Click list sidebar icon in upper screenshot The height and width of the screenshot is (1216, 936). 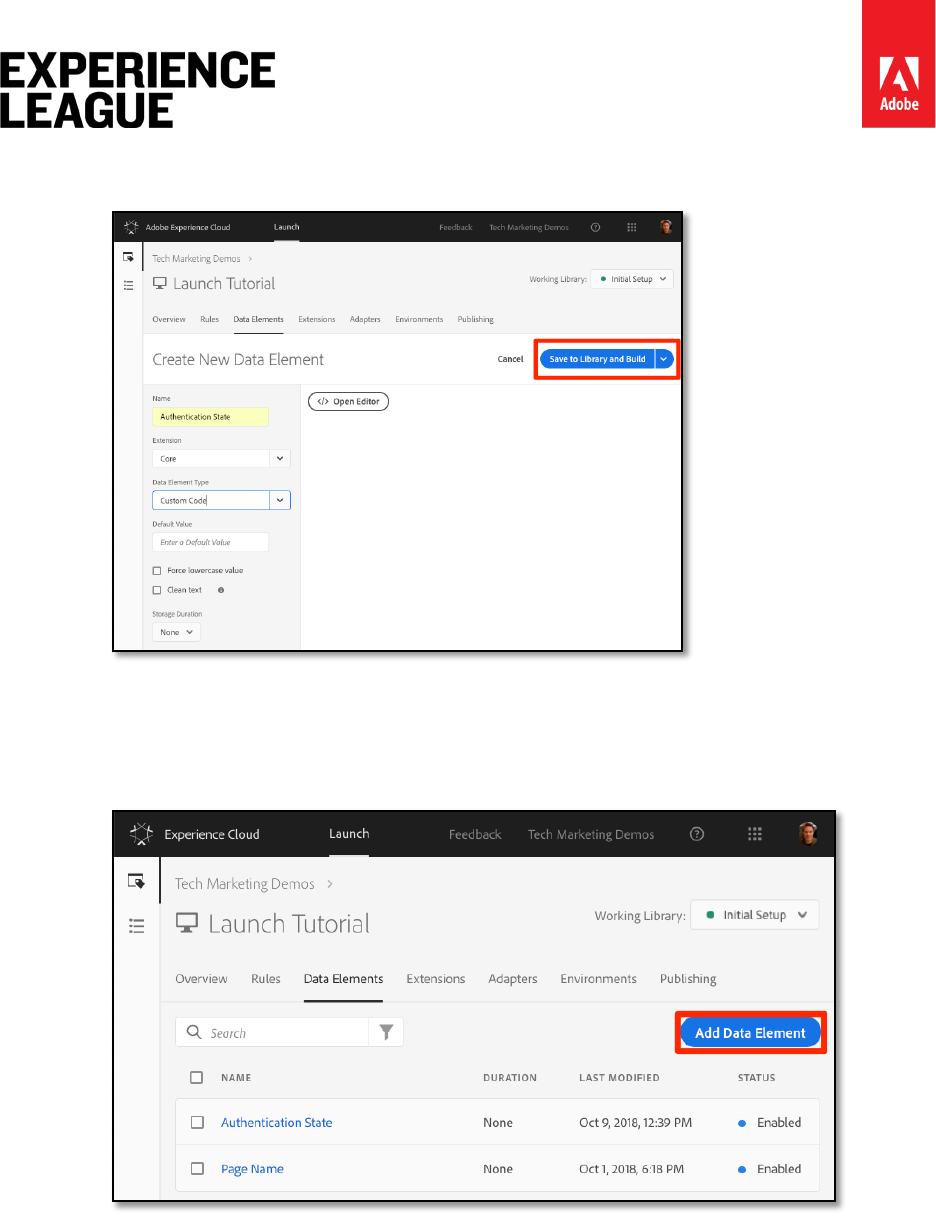(x=128, y=285)
